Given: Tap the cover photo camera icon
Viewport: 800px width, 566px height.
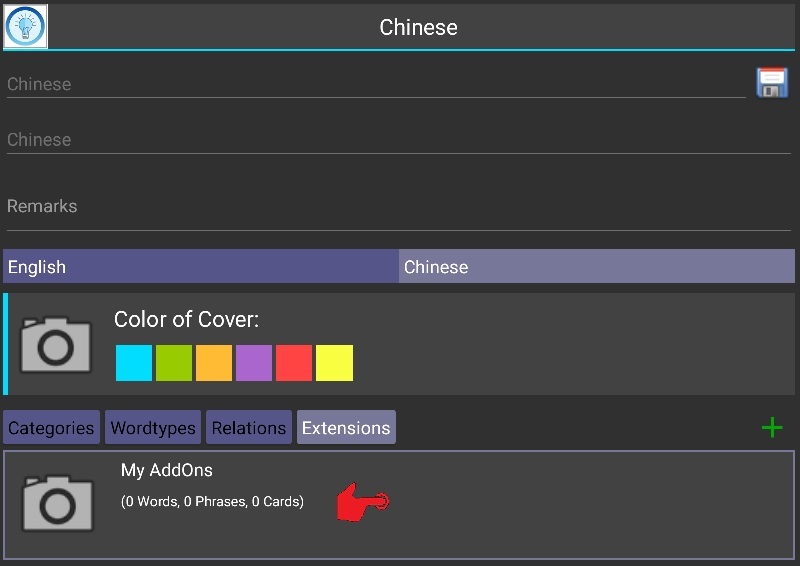Looking at the screenshot, I should coord(56,345).
